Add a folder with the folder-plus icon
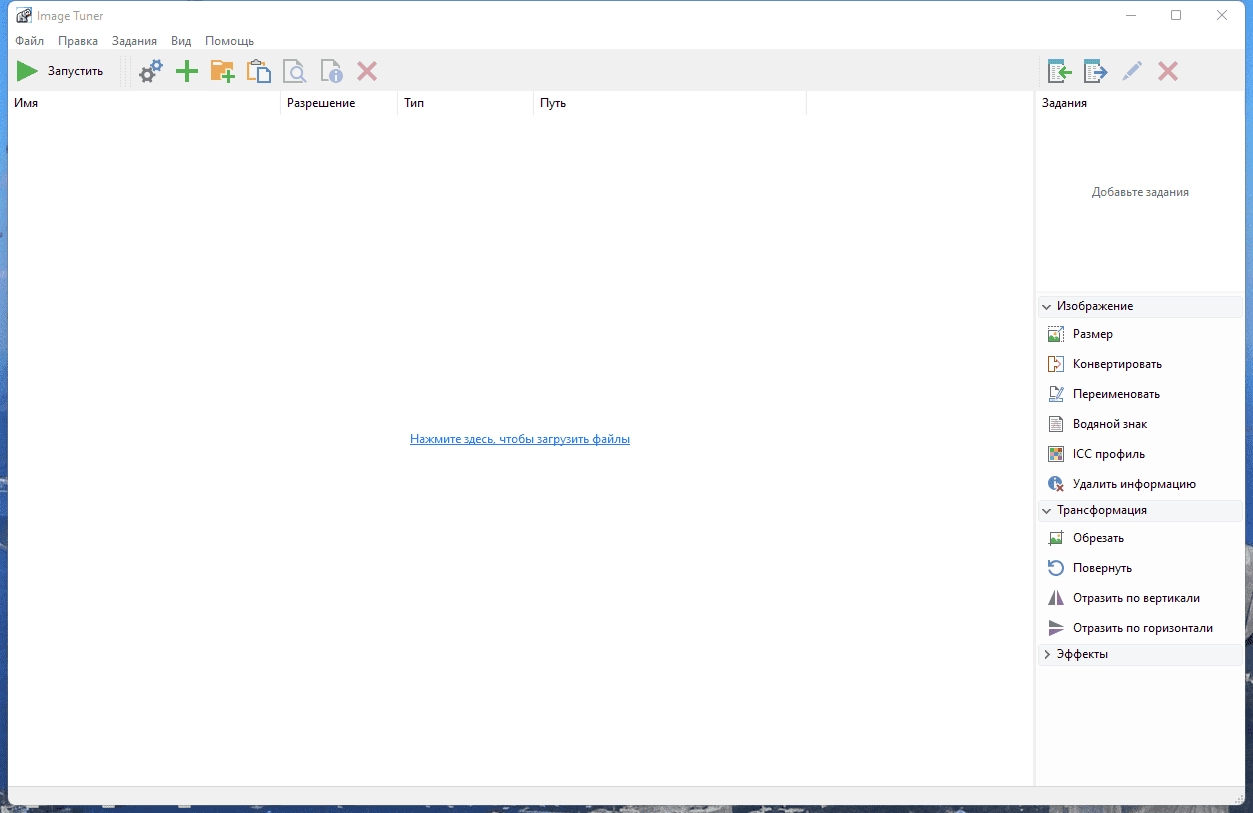This screenshot has height=813, width=1253. tap(222, 71)
